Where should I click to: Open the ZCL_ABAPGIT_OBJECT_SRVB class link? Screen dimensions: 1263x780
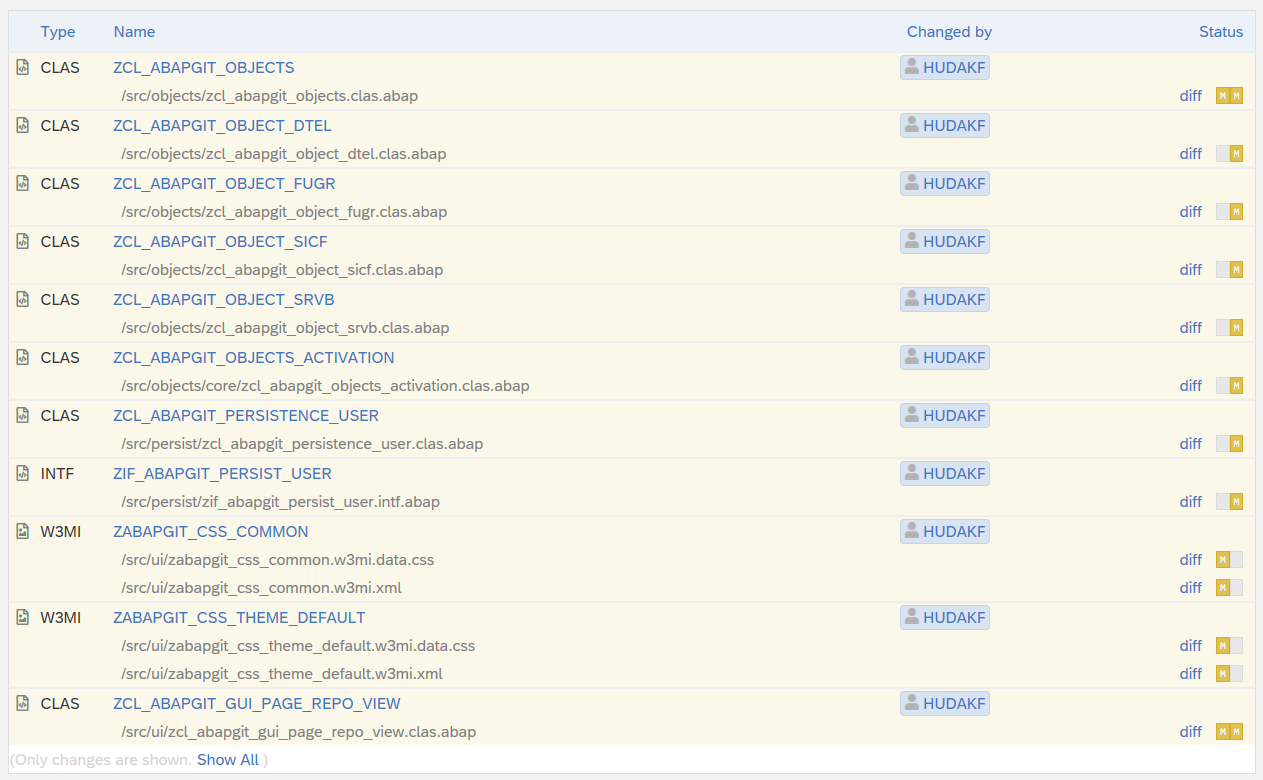224,299
